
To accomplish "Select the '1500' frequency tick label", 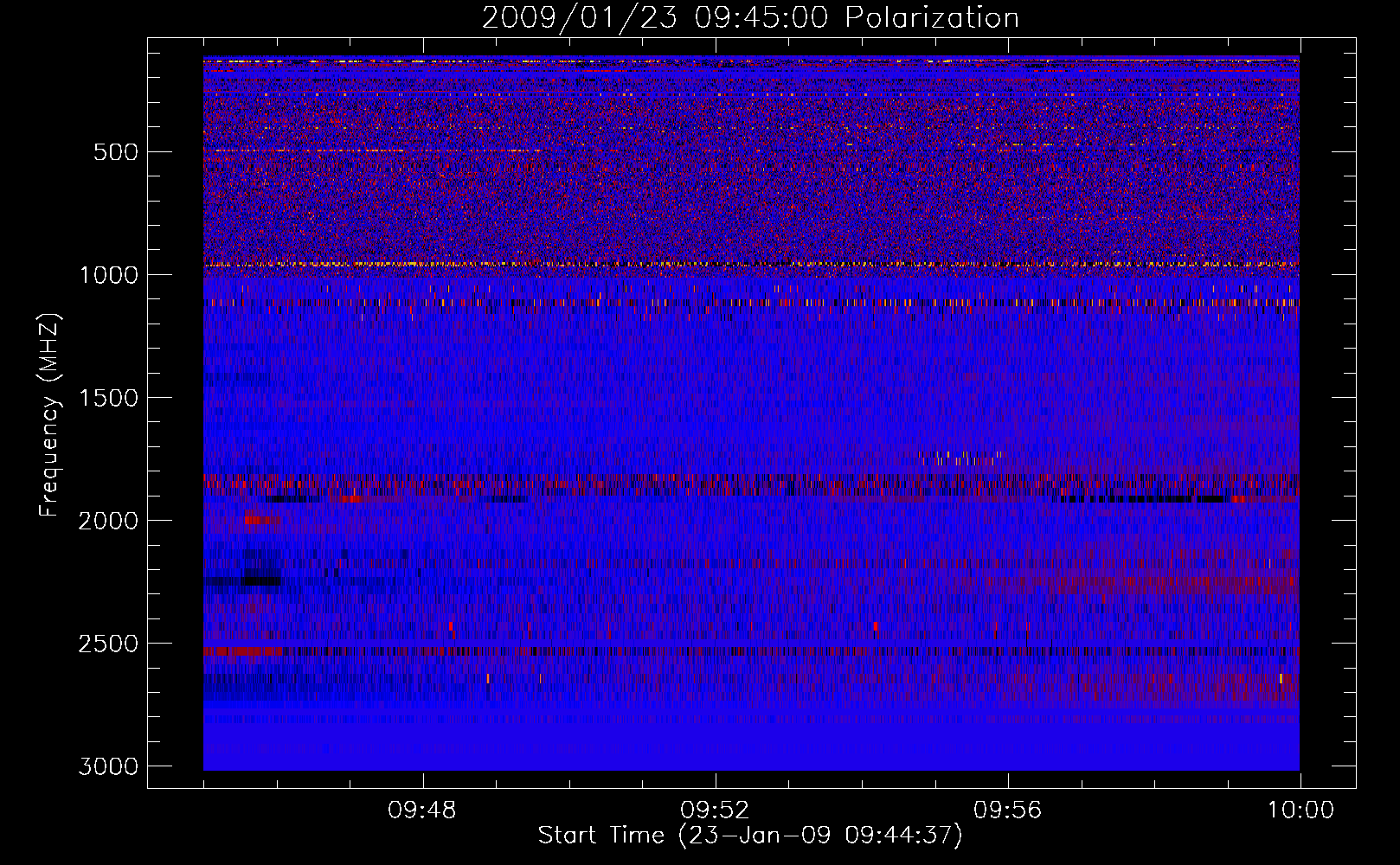I will coord(108,398).
